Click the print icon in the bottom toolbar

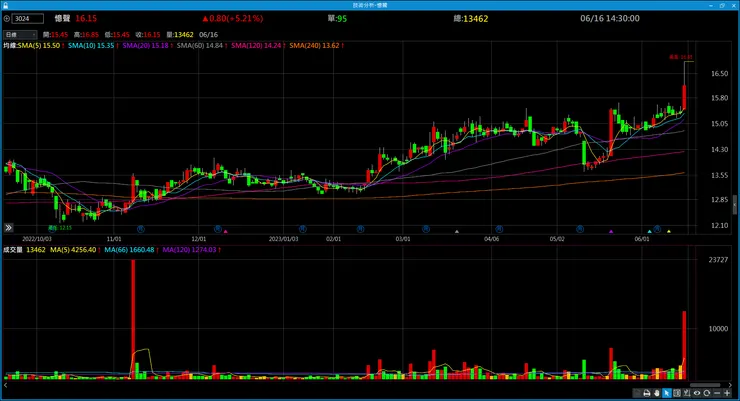pos(647,393)
